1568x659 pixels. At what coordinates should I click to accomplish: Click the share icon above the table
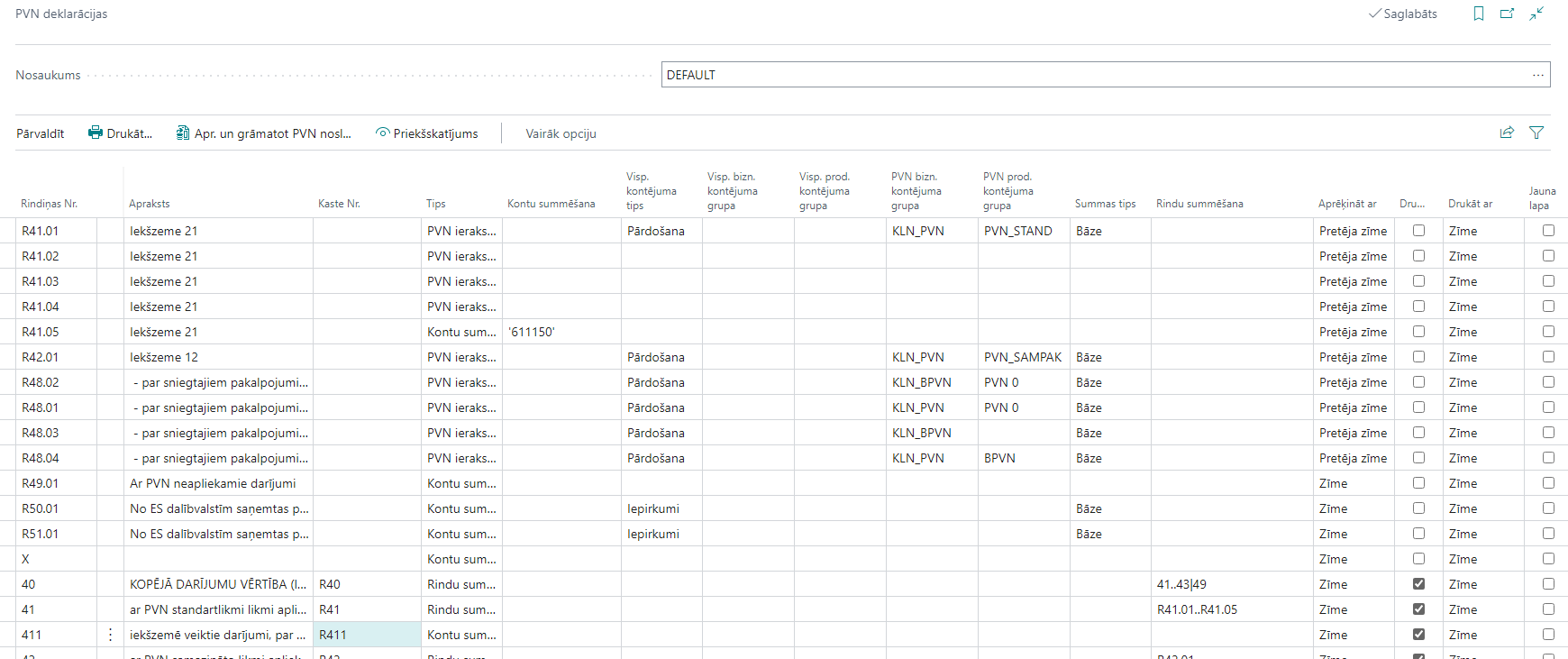pyautogui.click(x=1507, y=133)
